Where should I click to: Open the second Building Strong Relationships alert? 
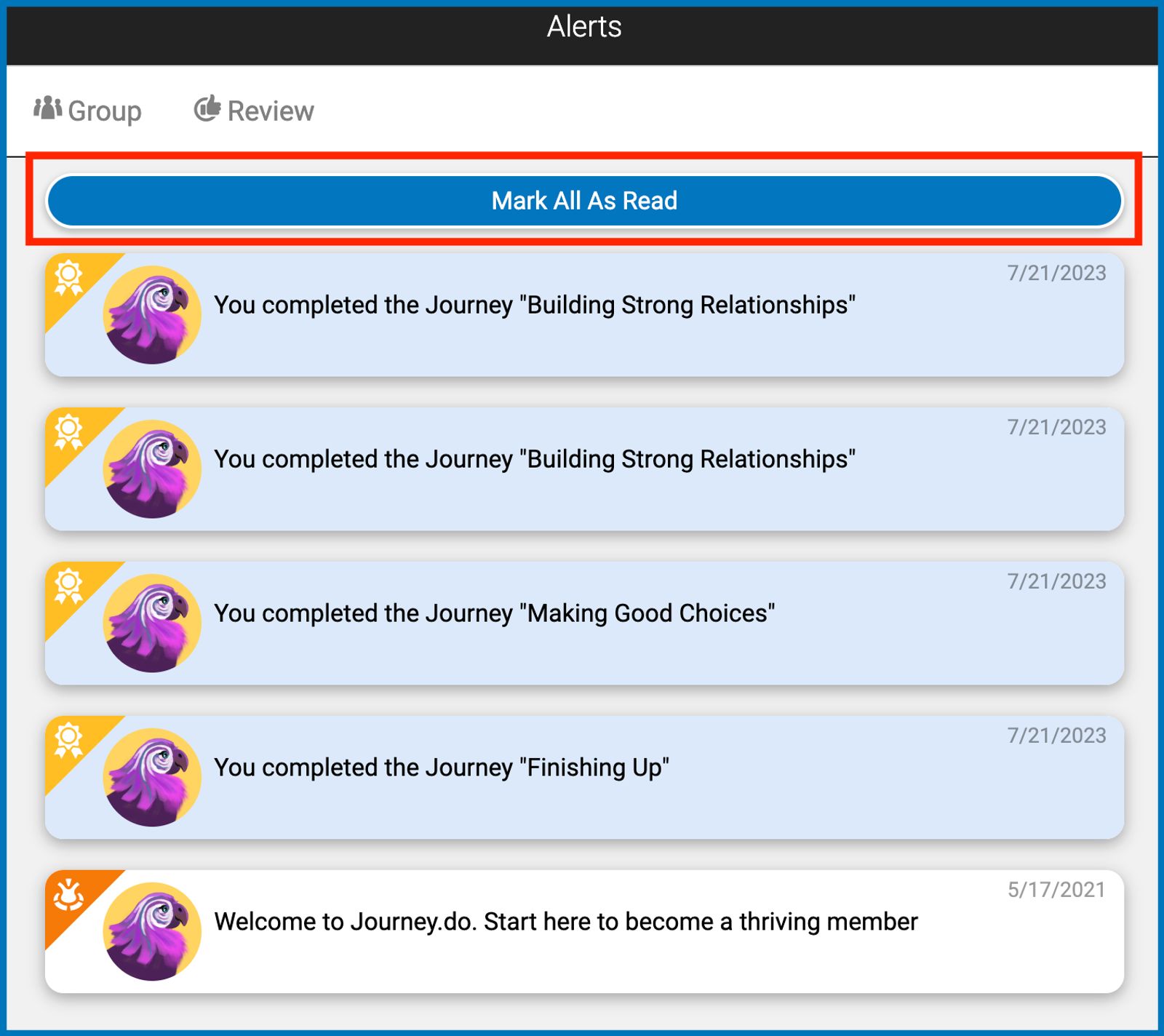click(x=584, y=469)
